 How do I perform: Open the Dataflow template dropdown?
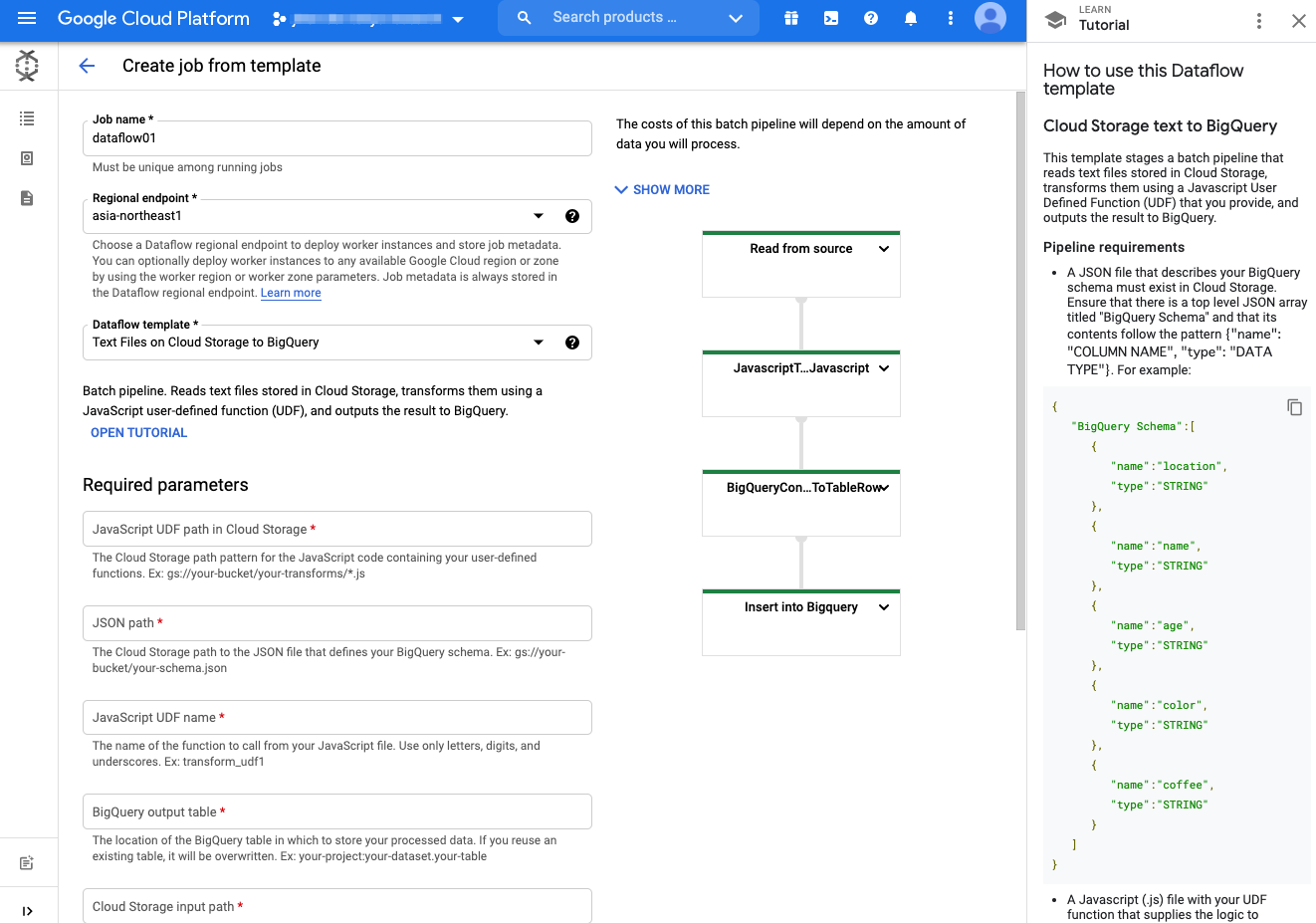tap(539, 343)
